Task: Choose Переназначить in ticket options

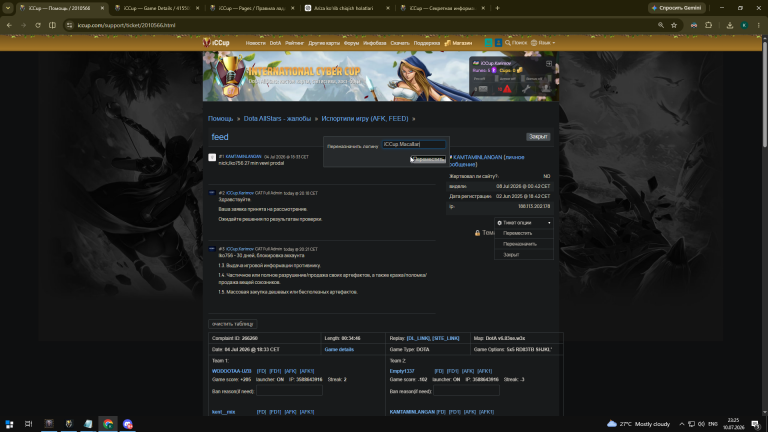Action: click(520, 244)
